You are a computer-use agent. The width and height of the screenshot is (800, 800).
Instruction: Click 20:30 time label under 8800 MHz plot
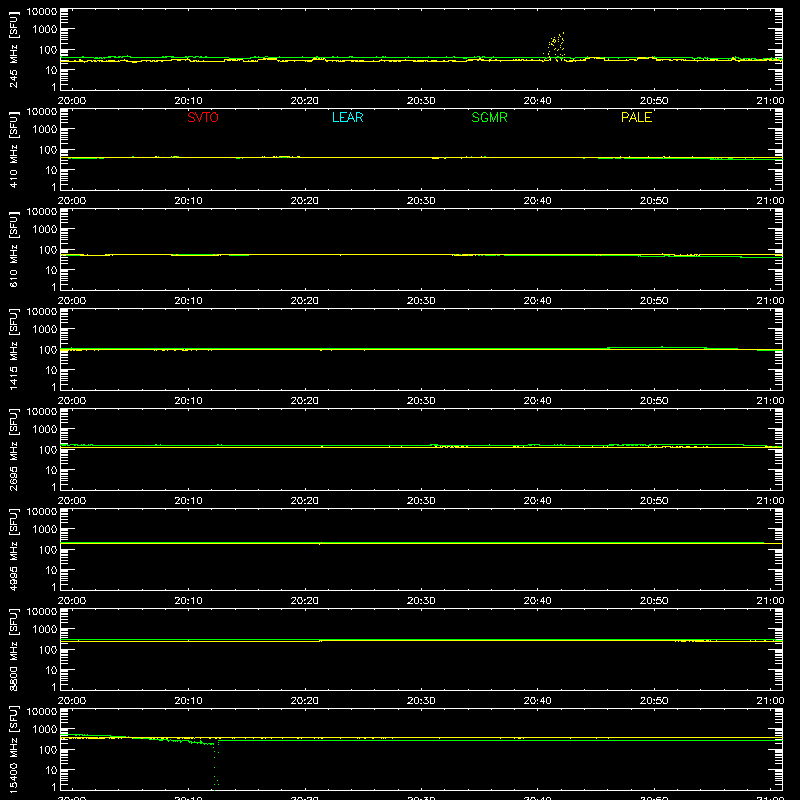pyautogui.click(x=421, y=701)
